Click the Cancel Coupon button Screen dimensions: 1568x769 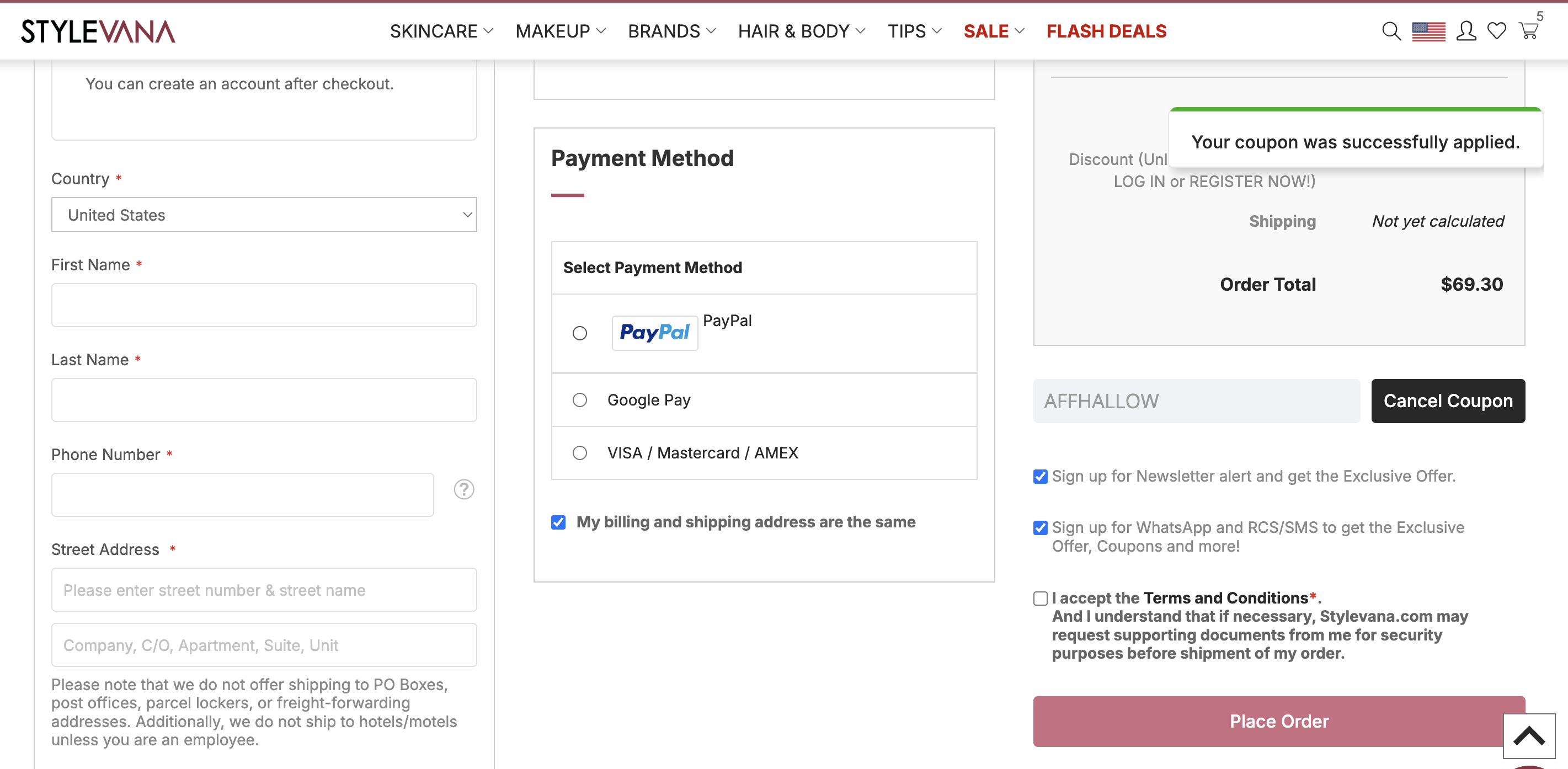click(x=1448, y=401)
